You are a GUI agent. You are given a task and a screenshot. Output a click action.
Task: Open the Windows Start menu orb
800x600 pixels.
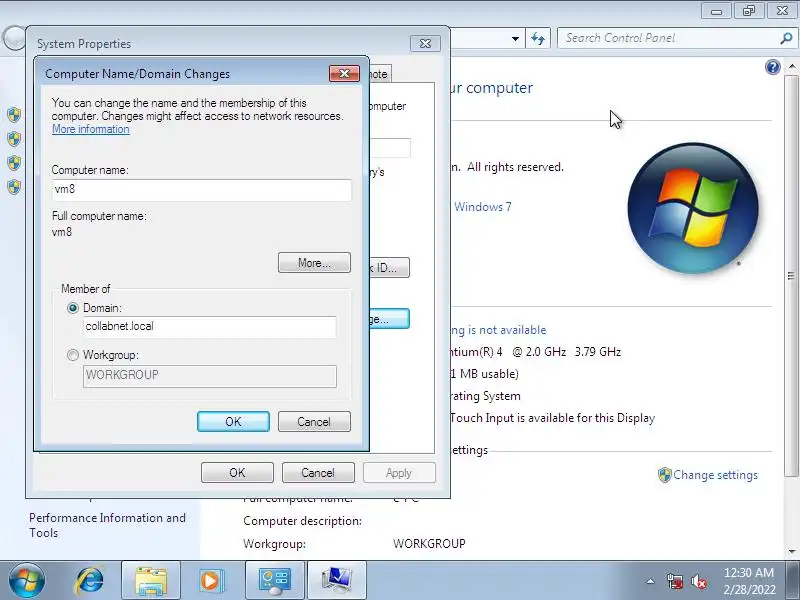point(27,580)
